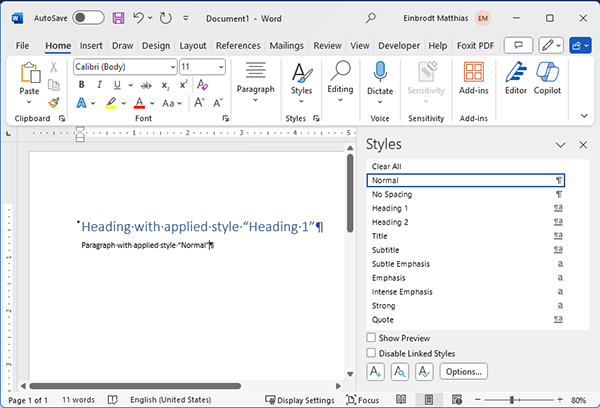The width and height of the screenshot is (600, 408).
Task: Switch to the References tab
Action: 238,46
